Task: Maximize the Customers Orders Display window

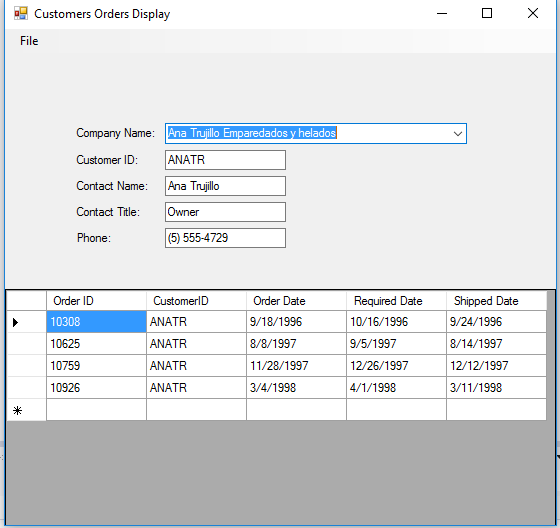Action: pyautogui.click(x=487, y=14)
